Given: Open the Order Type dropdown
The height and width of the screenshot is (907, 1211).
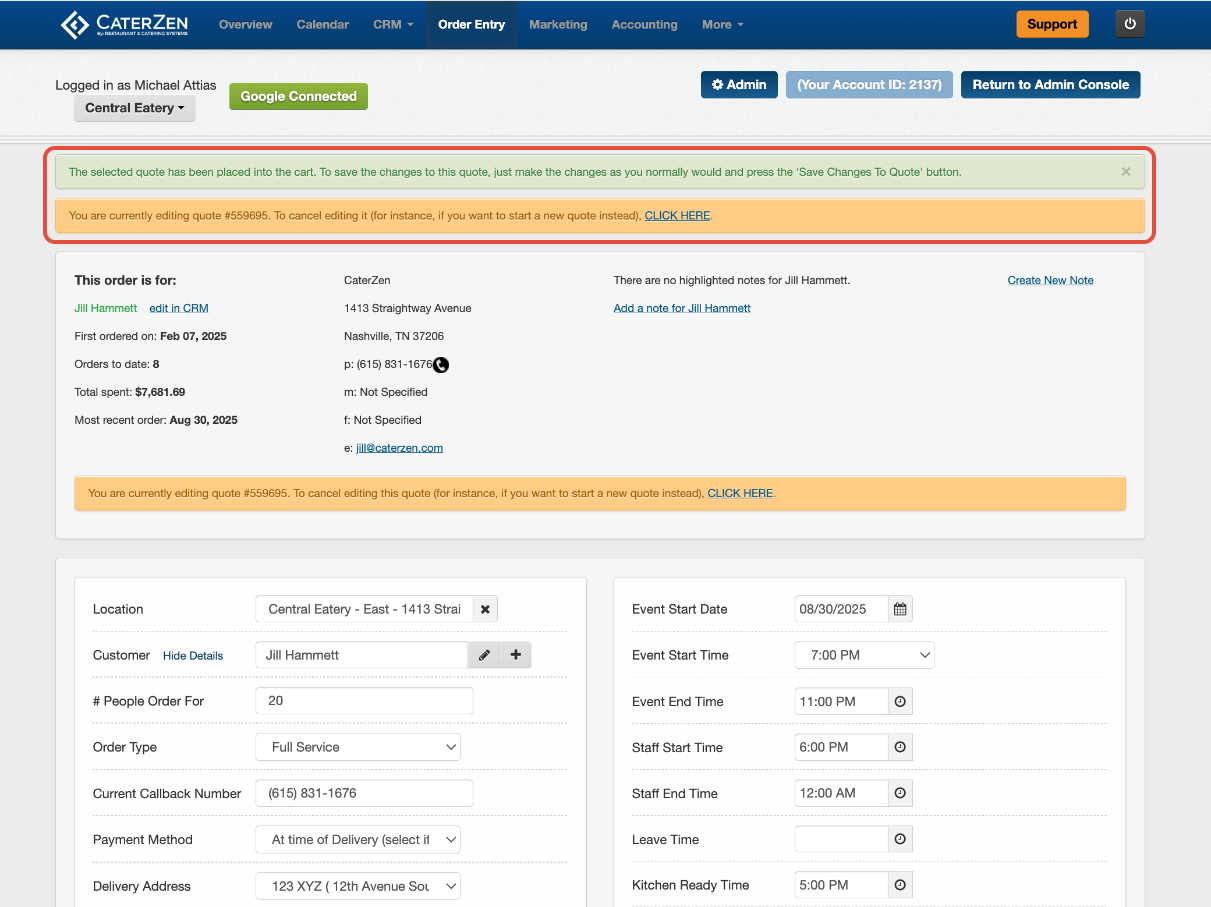Looking at the screenshot, I should pyautogui.click(x=358, y=747).
